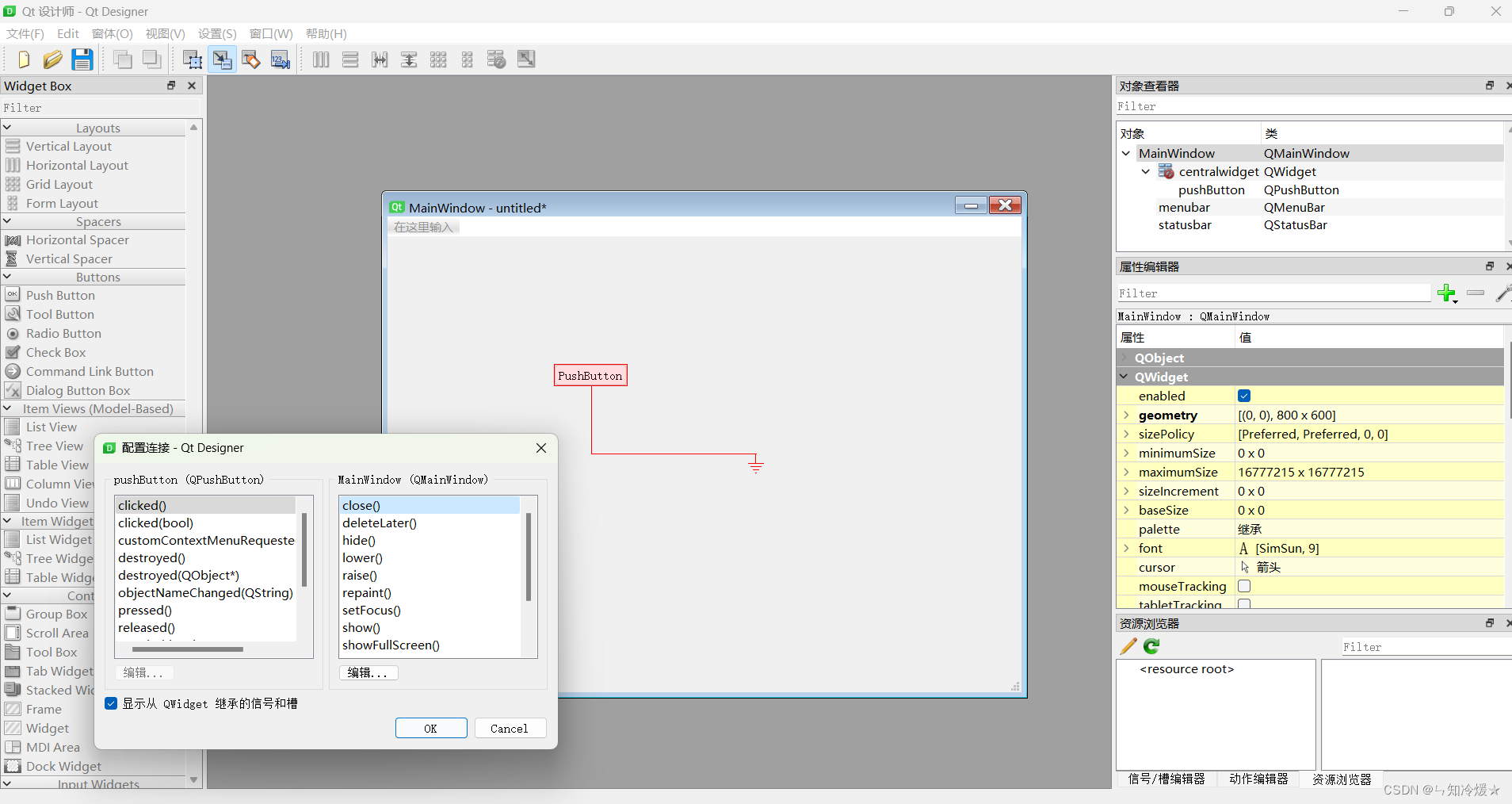
Task: Select the hide() slot in list
Action: coord(359,540)
